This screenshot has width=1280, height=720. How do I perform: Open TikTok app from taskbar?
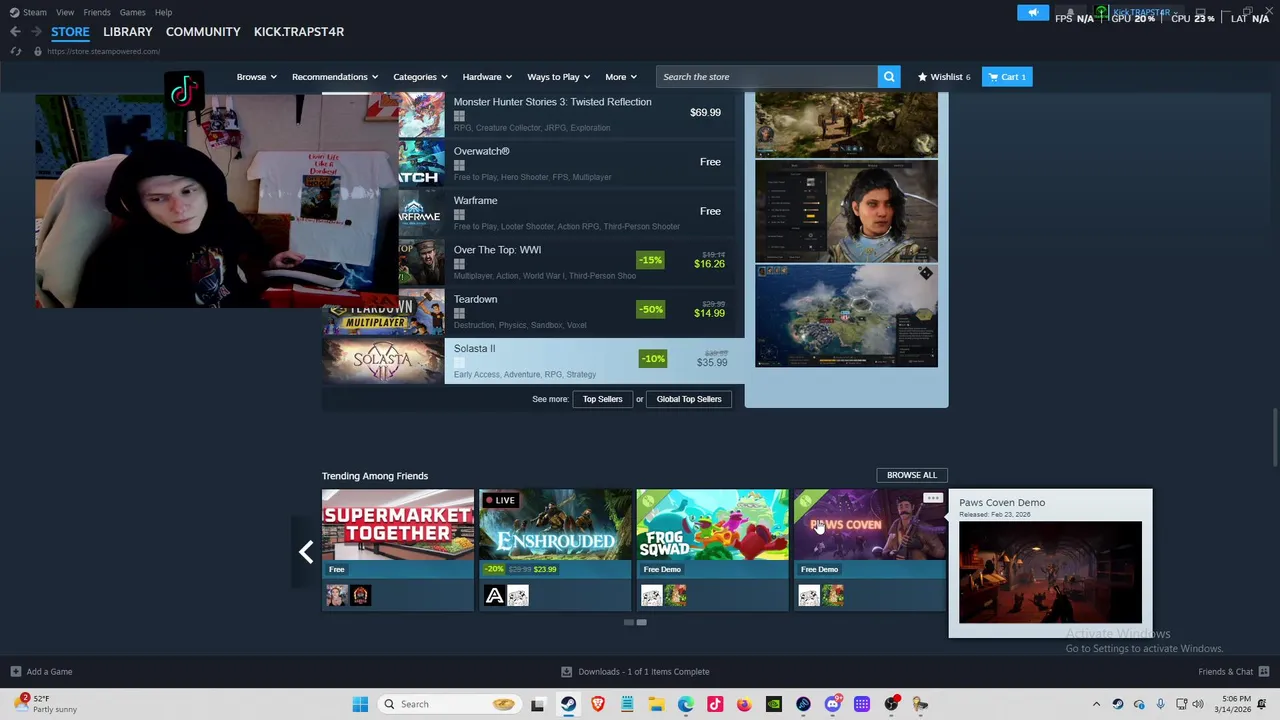point(715,704)
